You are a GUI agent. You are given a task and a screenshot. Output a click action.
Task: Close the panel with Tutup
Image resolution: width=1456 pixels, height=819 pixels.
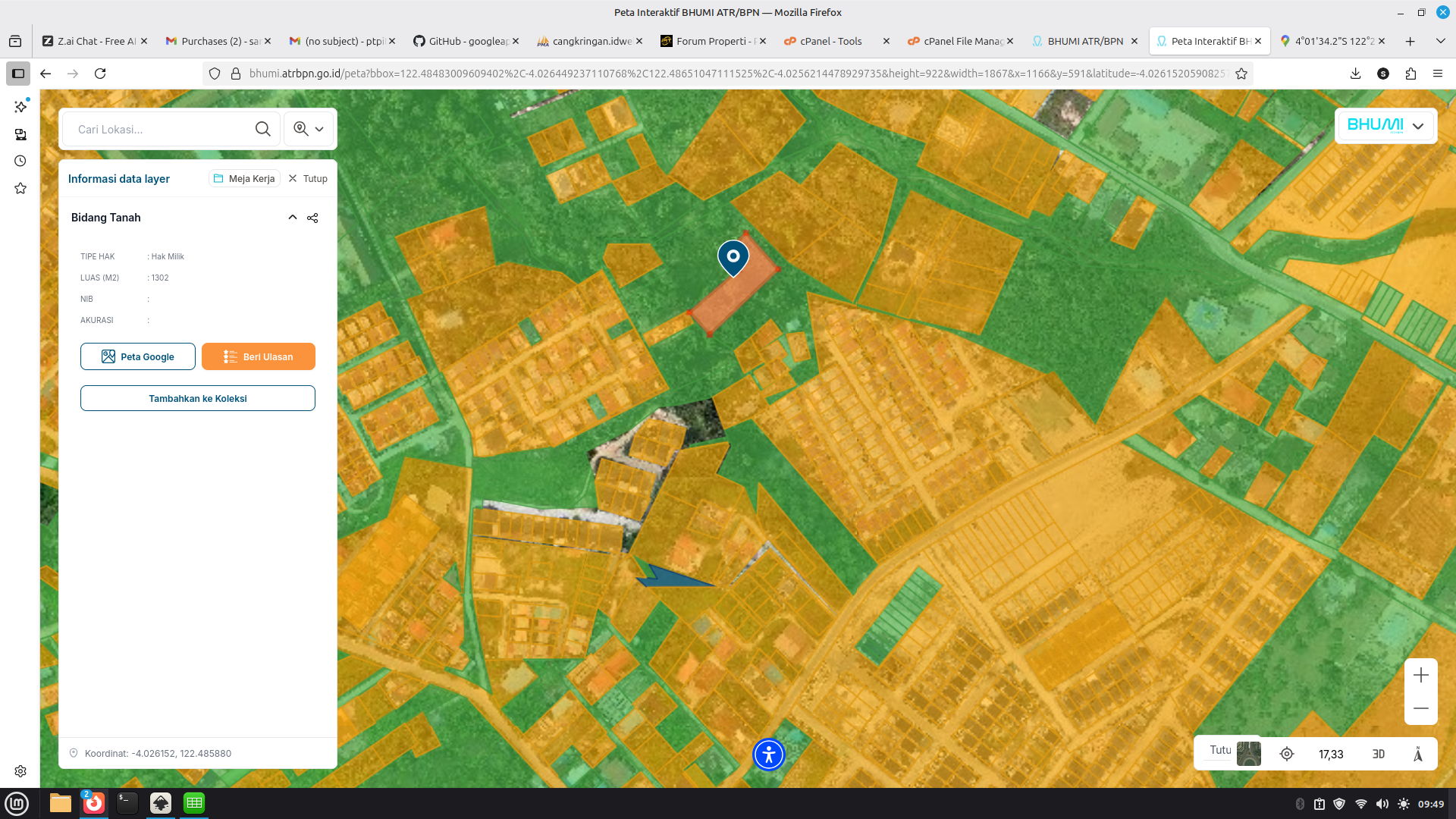click(308, 179)
